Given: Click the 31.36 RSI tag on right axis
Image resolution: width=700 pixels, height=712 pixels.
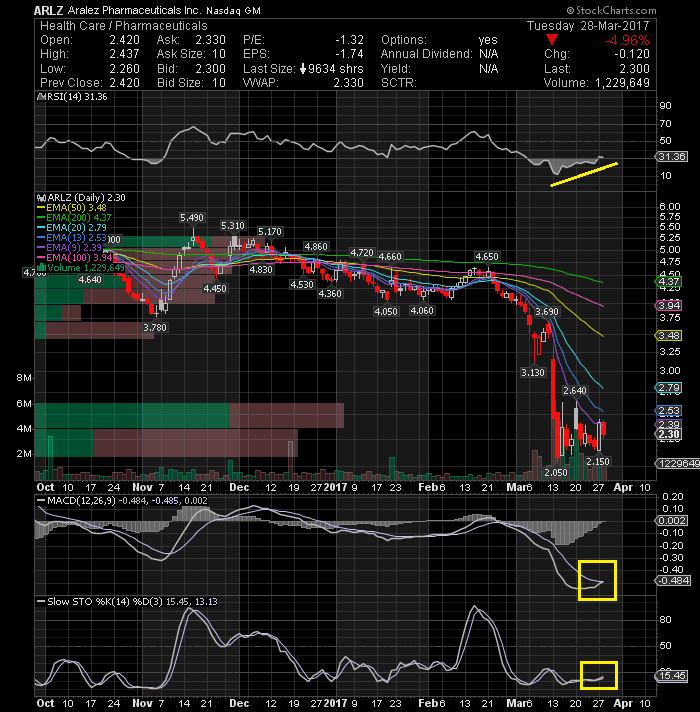Looking at the screenshot, I should 672,157.
